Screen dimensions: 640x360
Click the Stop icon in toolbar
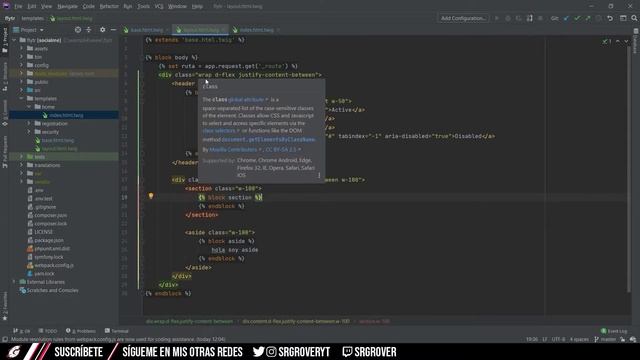(x=540, y=18)
